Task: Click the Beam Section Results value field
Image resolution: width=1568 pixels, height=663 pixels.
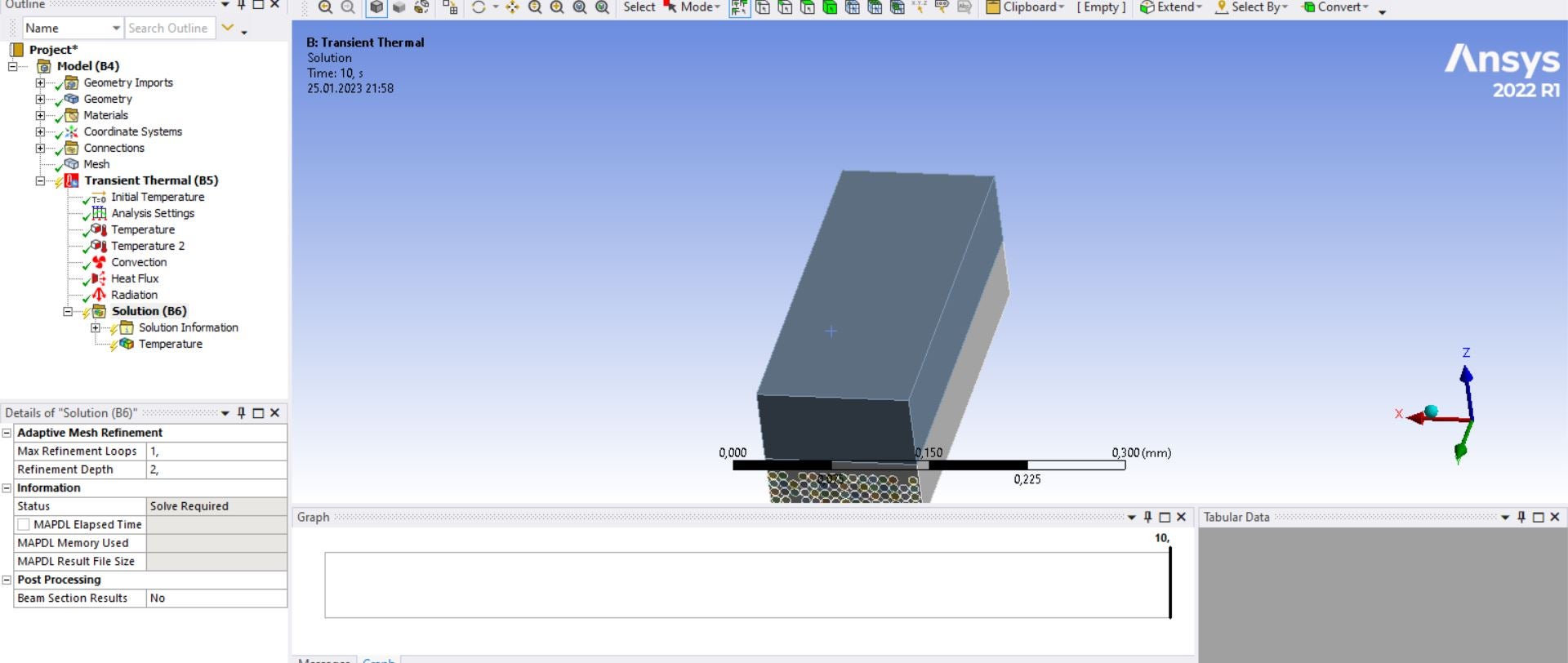Action: coord(216,598)
